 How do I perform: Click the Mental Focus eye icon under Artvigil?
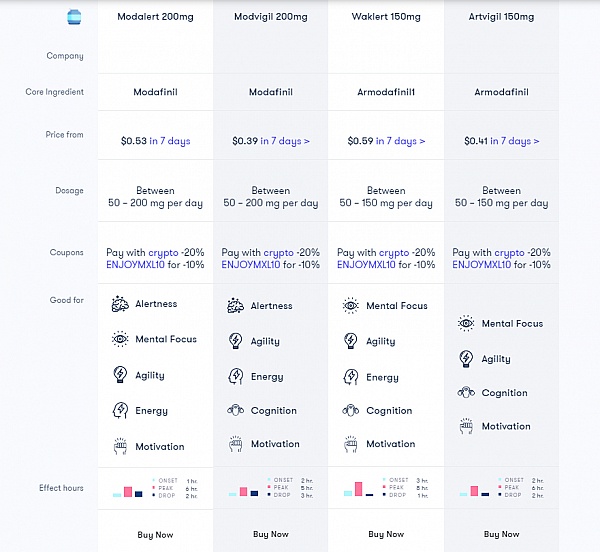466,323
